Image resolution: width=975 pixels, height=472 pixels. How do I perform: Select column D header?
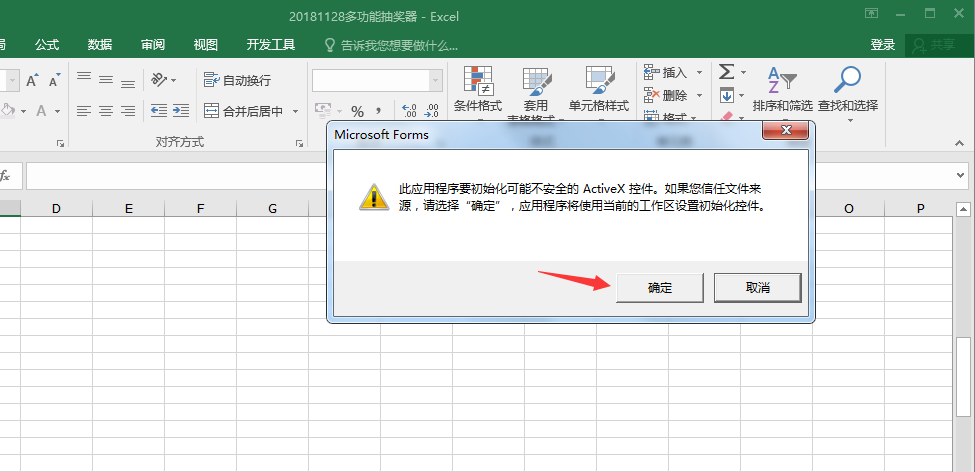coord(57,208)
